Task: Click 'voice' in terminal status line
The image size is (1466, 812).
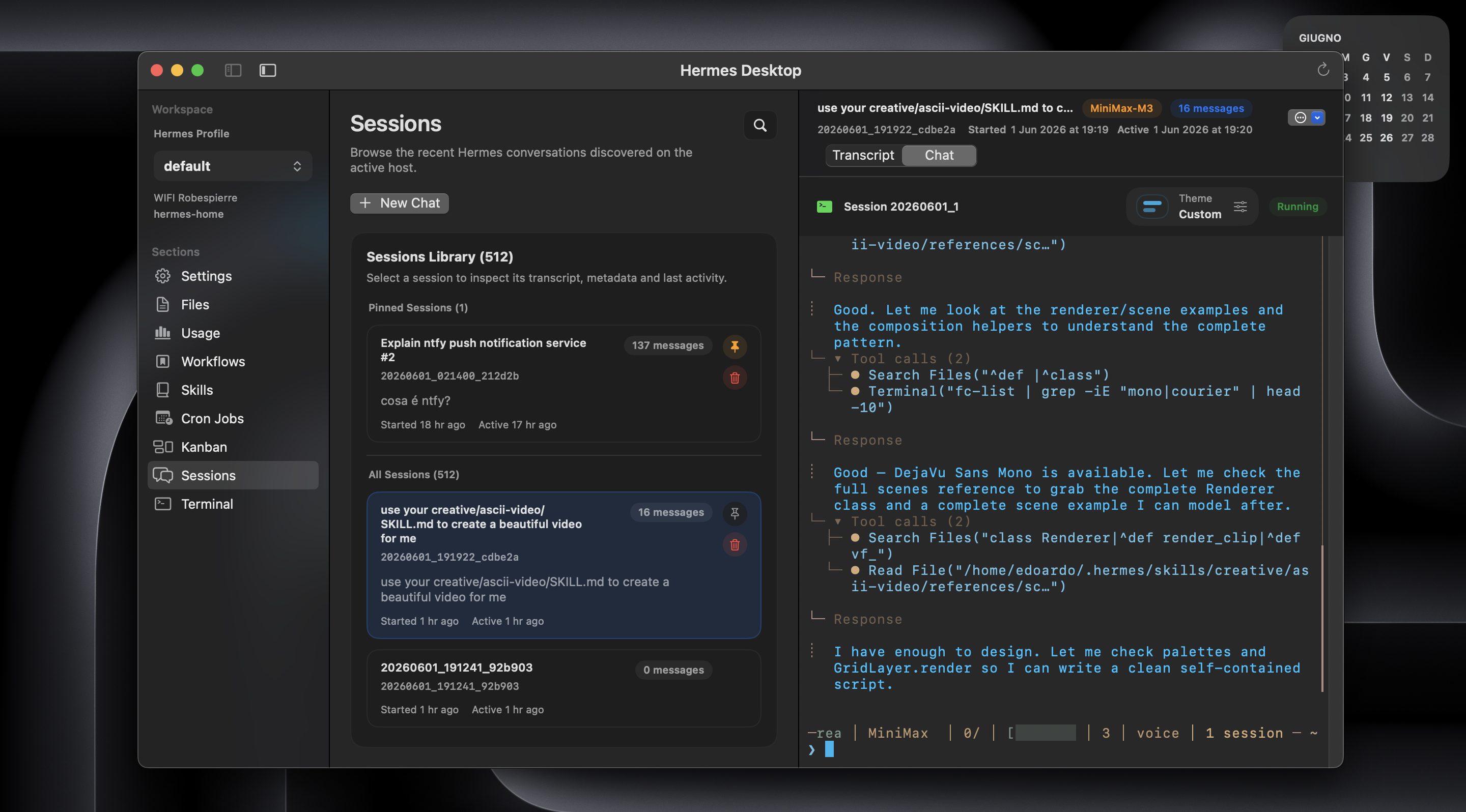Action: [1158, 733]
